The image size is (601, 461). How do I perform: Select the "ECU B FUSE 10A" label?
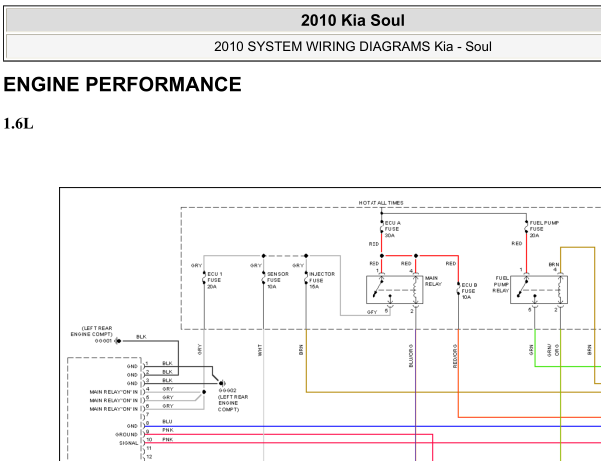(x=469, y=291)
